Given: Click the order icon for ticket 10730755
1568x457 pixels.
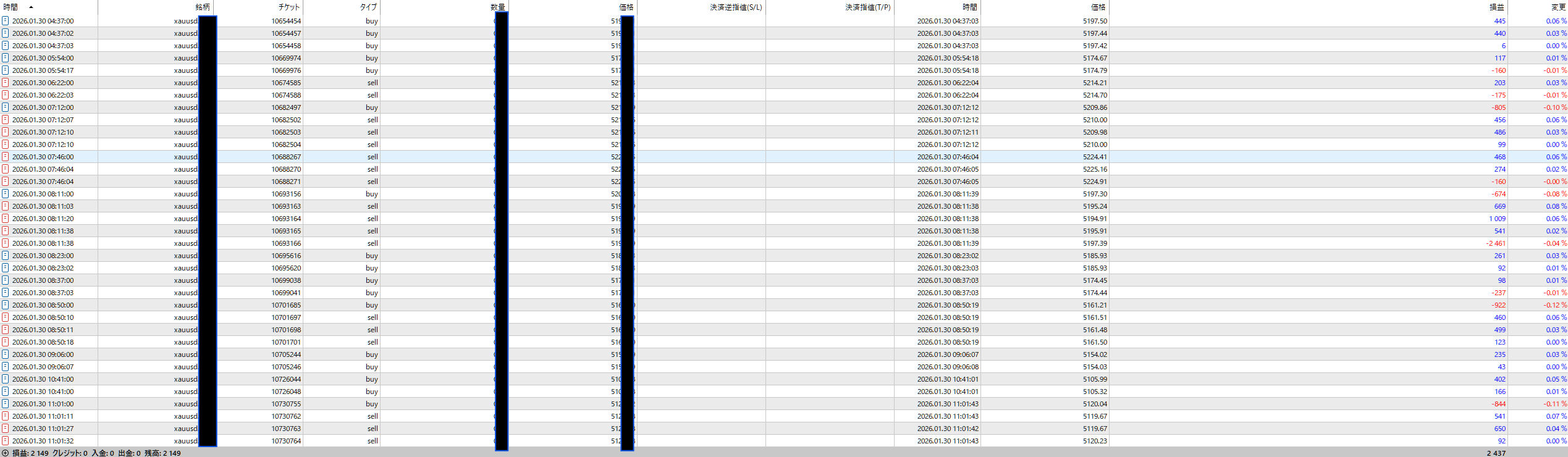Looking at the screenshot, I should click(5, 404).
